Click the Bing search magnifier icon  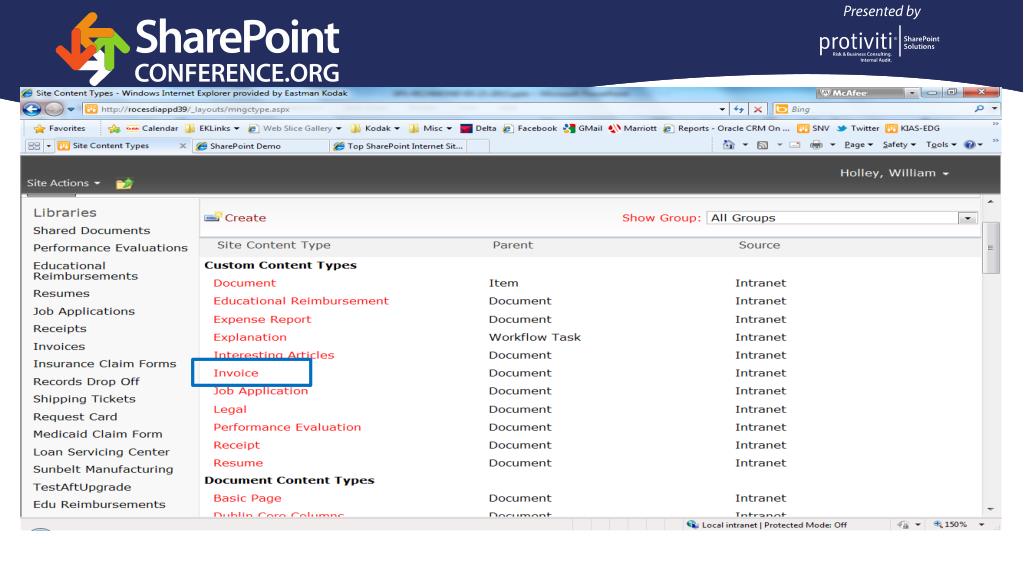(x=978, y=109)
